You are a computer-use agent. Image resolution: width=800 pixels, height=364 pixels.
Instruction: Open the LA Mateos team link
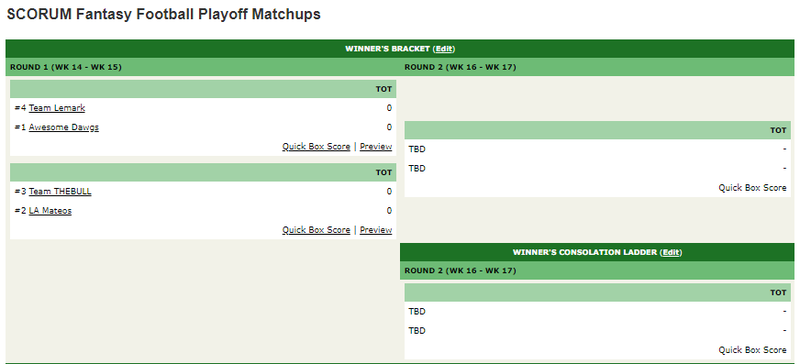(x=50, y=210)
